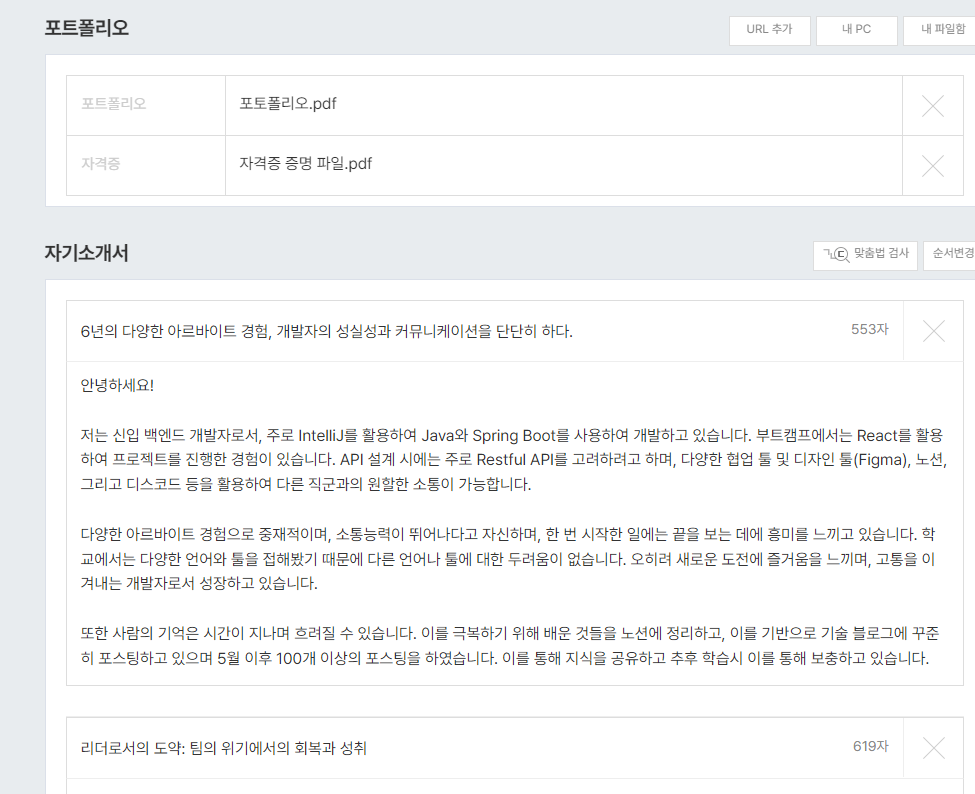Place cursor in the 안녕하세요! greeting line
Viewport: 975px width, 794px height.
[x=118, y=385]
